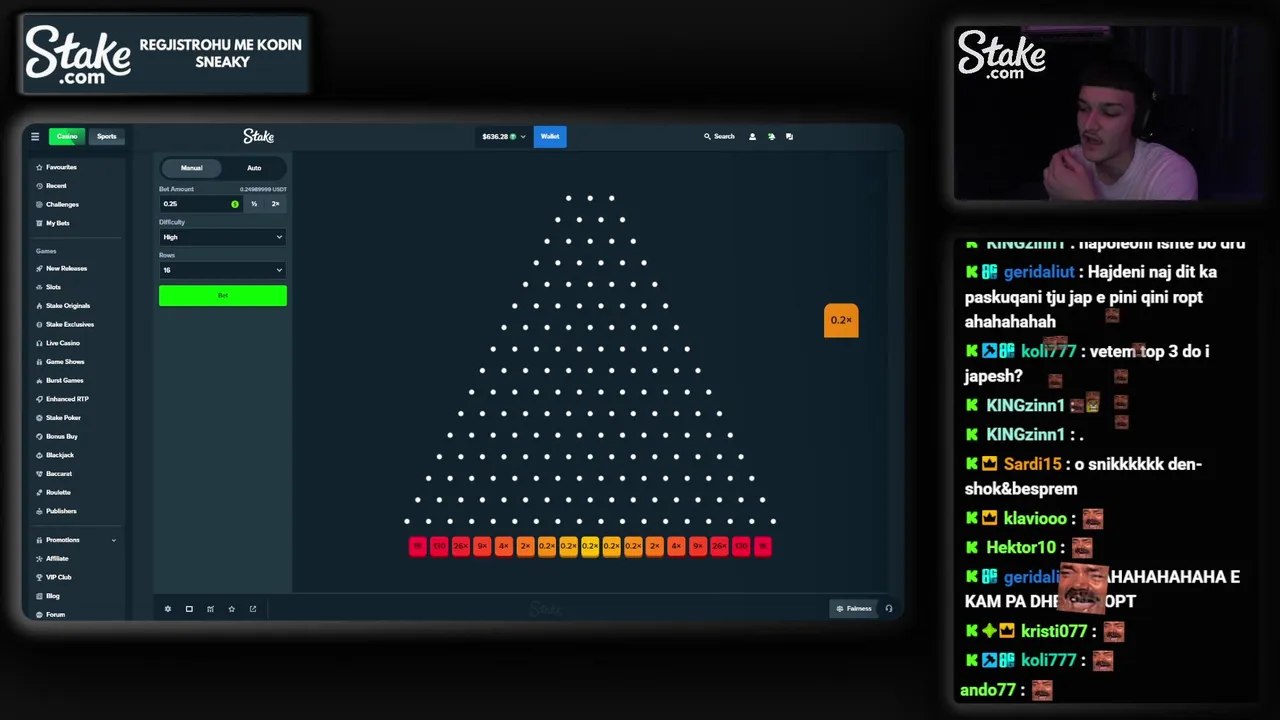Click the Live Casino icon

39,343
